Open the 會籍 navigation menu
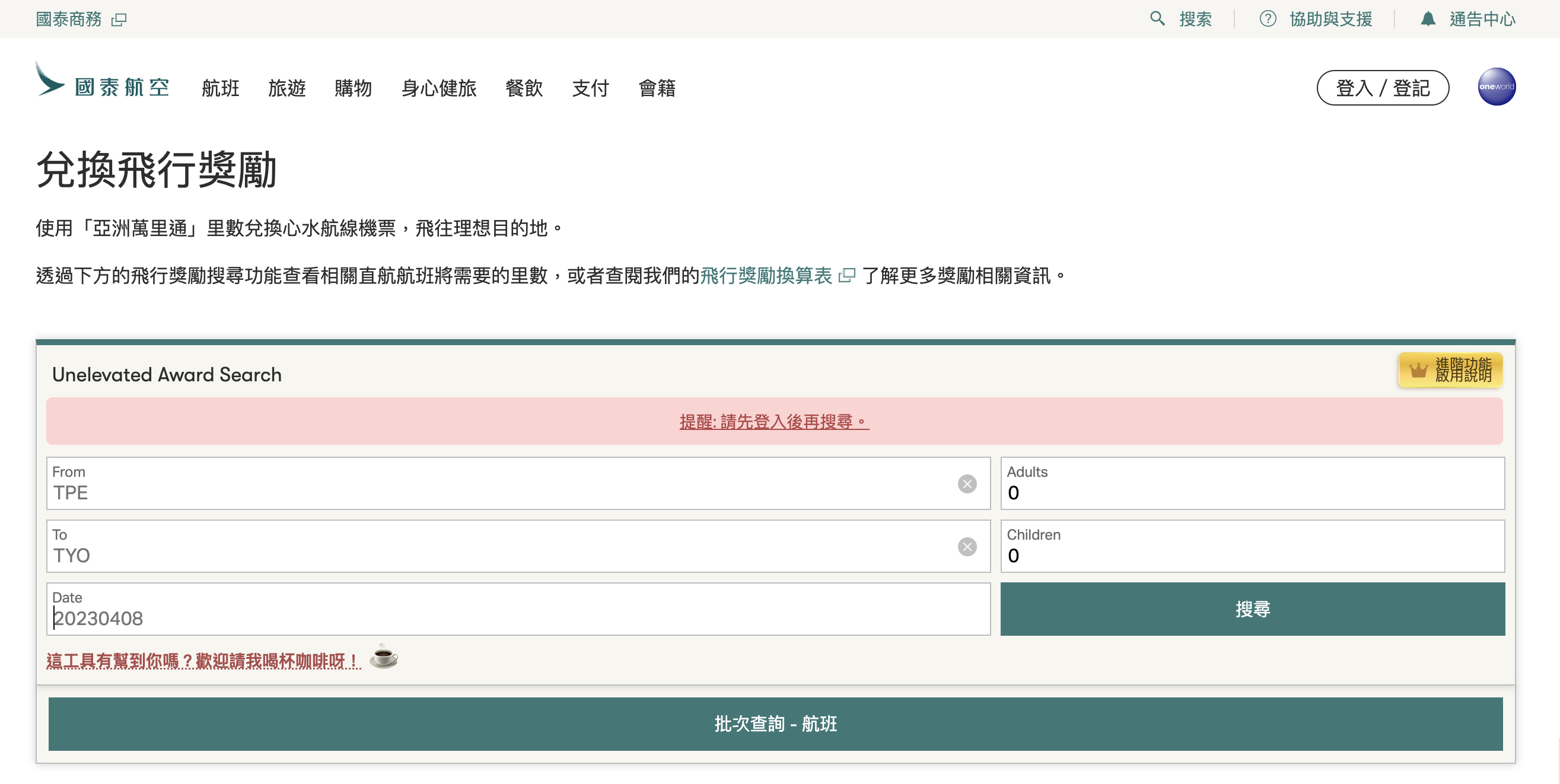Image resolution: width=1560 pixels, height=784 pixels. [x=657, y=88]
